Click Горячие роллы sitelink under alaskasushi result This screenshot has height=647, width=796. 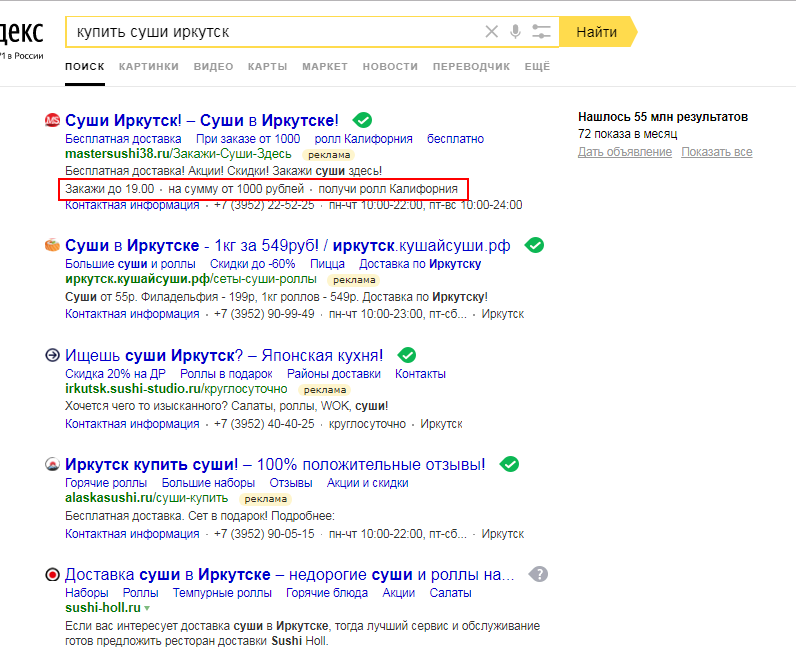pos(106,483)
